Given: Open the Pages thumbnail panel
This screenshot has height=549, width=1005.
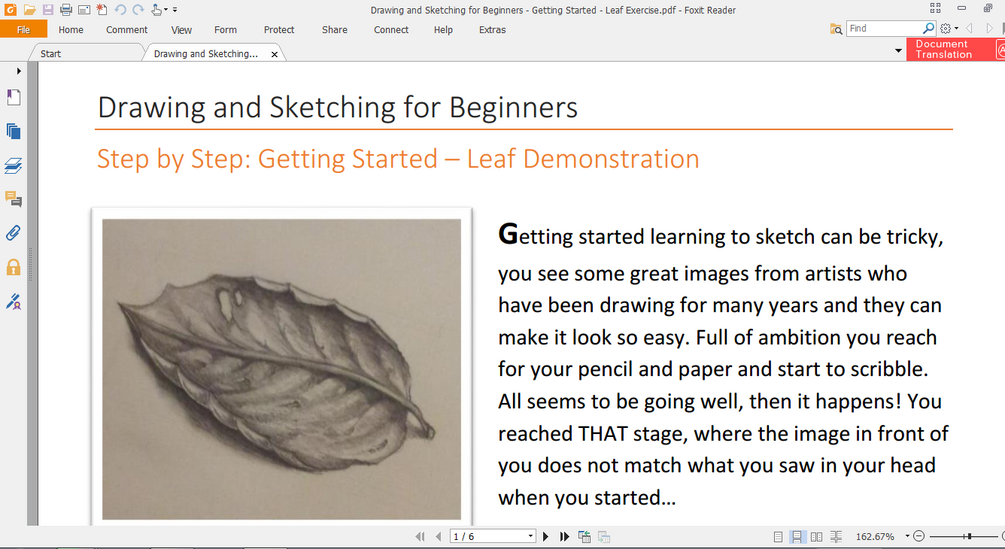Looking at the screenshot, I should pos(13,131).
